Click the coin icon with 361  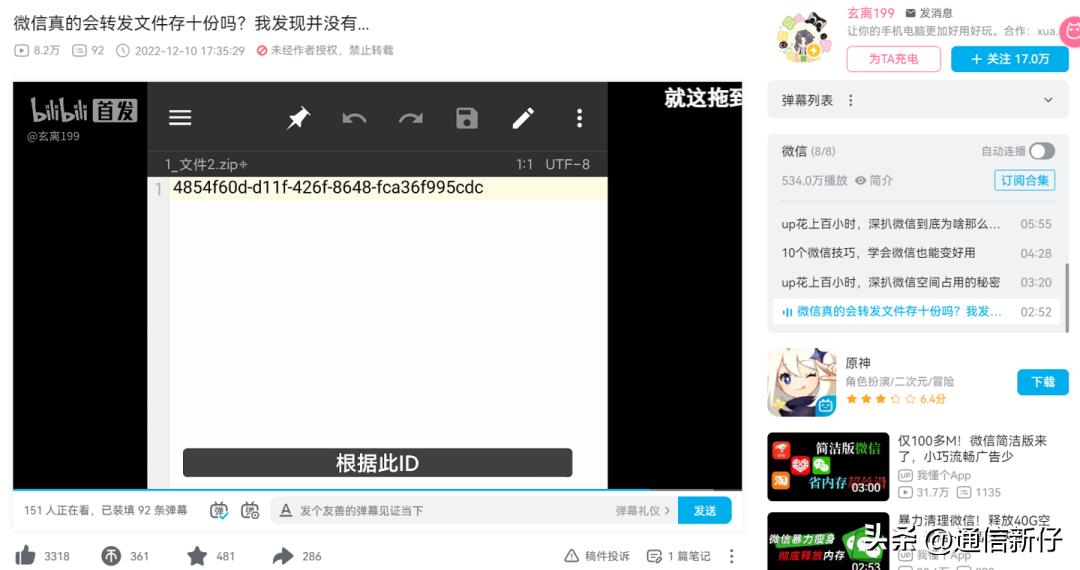(111, 556)
